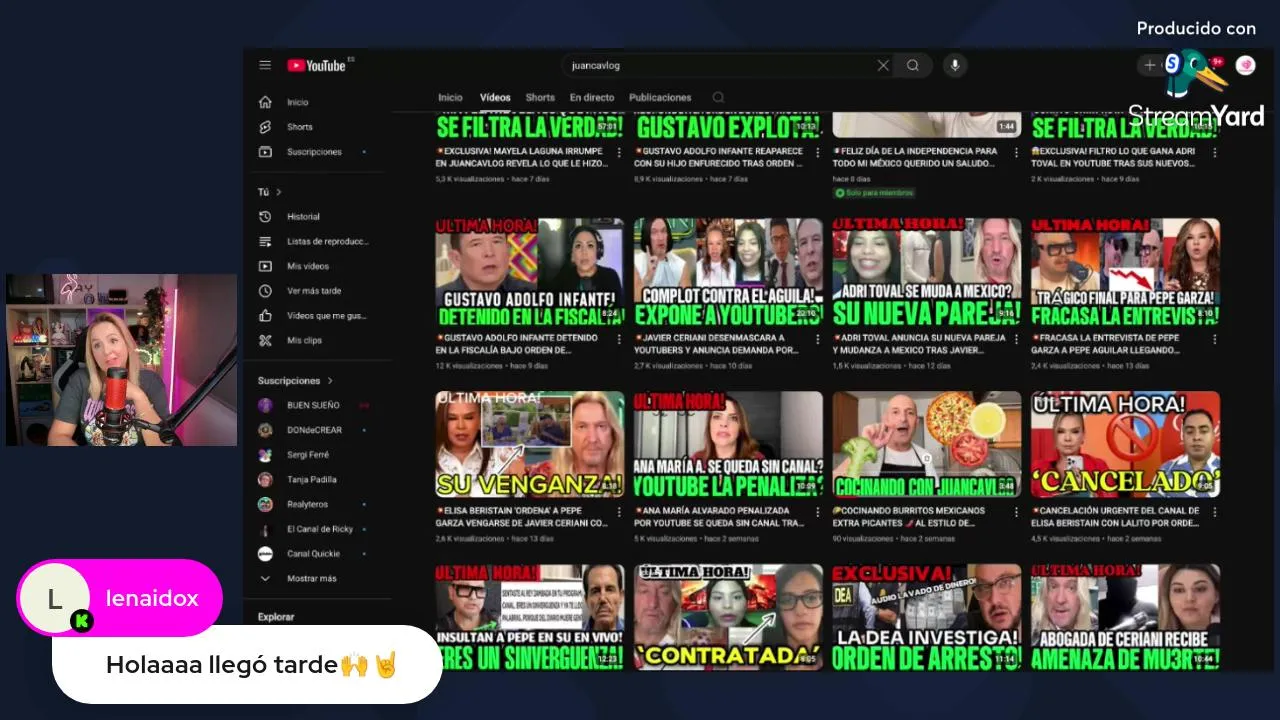Play La DEA investiga thumbnail
The image size is (1280, 720).
(x=927, y=617)
